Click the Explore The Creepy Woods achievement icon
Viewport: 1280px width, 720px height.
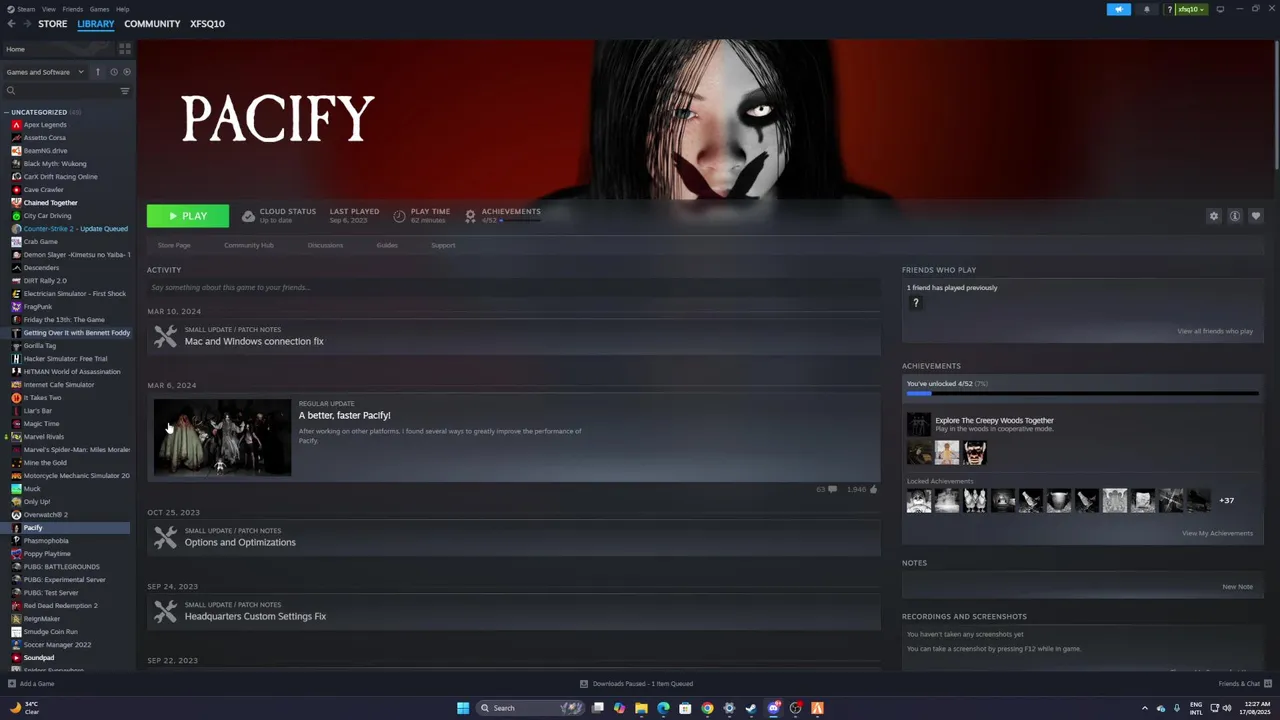click(x=918, y=424)
